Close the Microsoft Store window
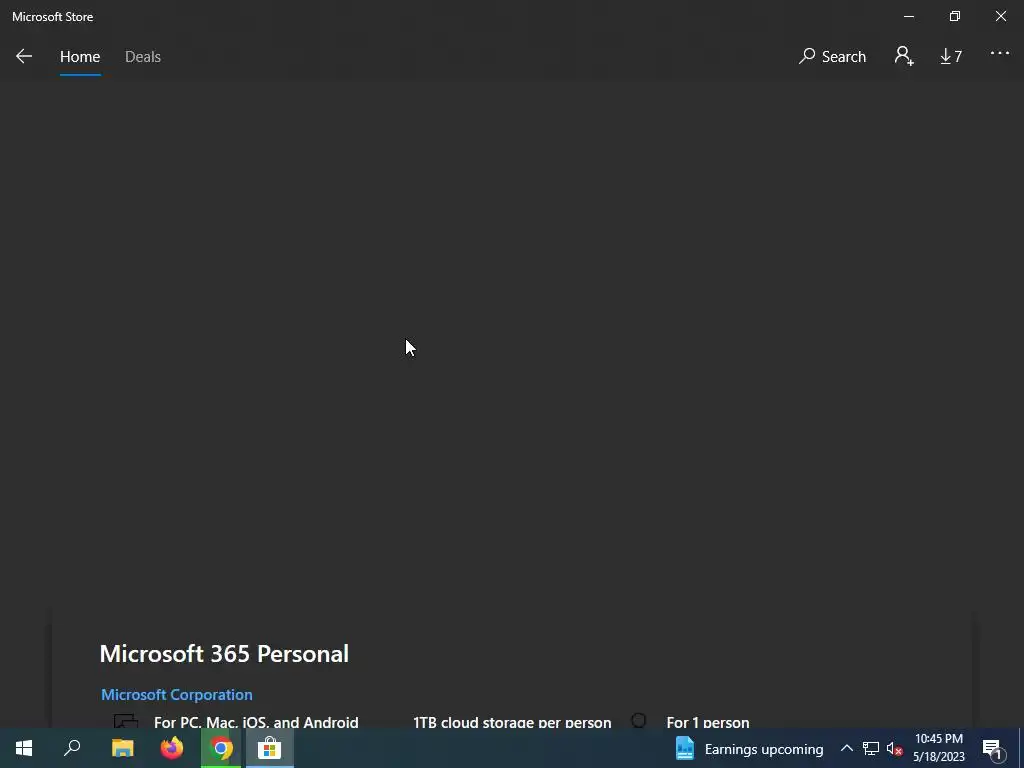 pyautogui.click(x=1000, y=16)
